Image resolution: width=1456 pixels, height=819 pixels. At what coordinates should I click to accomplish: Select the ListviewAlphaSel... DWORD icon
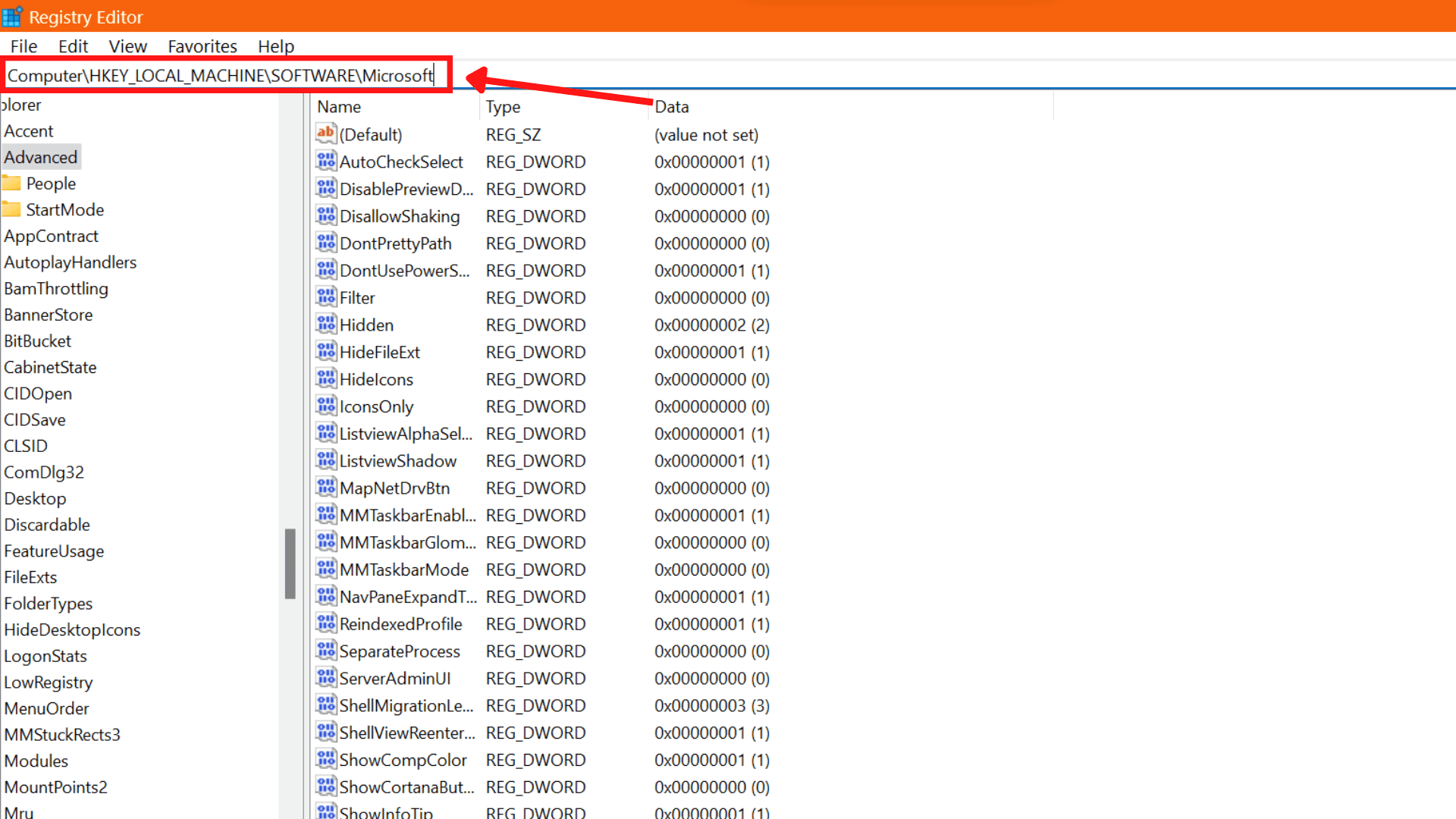pyautogui.click(x=326, y=433)
